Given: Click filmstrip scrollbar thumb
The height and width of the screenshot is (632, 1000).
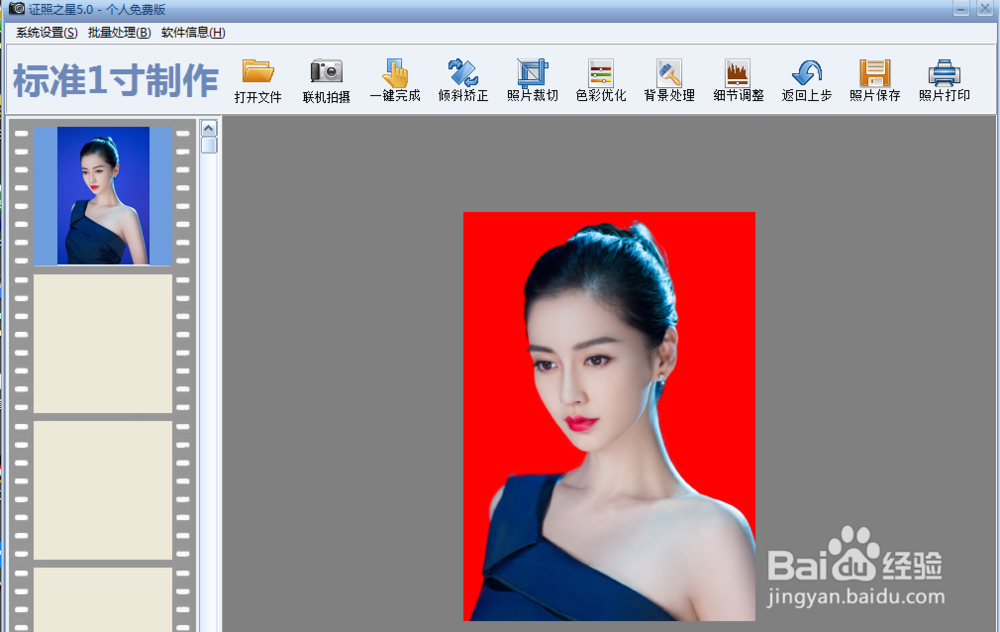Looking at the screenshot, I should point(209,145).
